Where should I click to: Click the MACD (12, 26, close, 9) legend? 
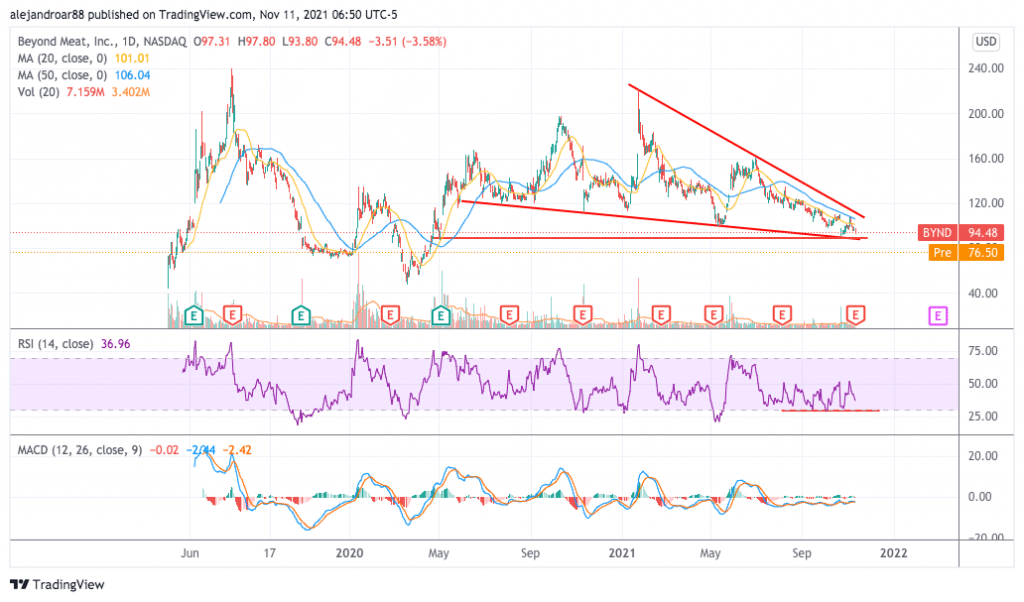click(x=80, y=450)
